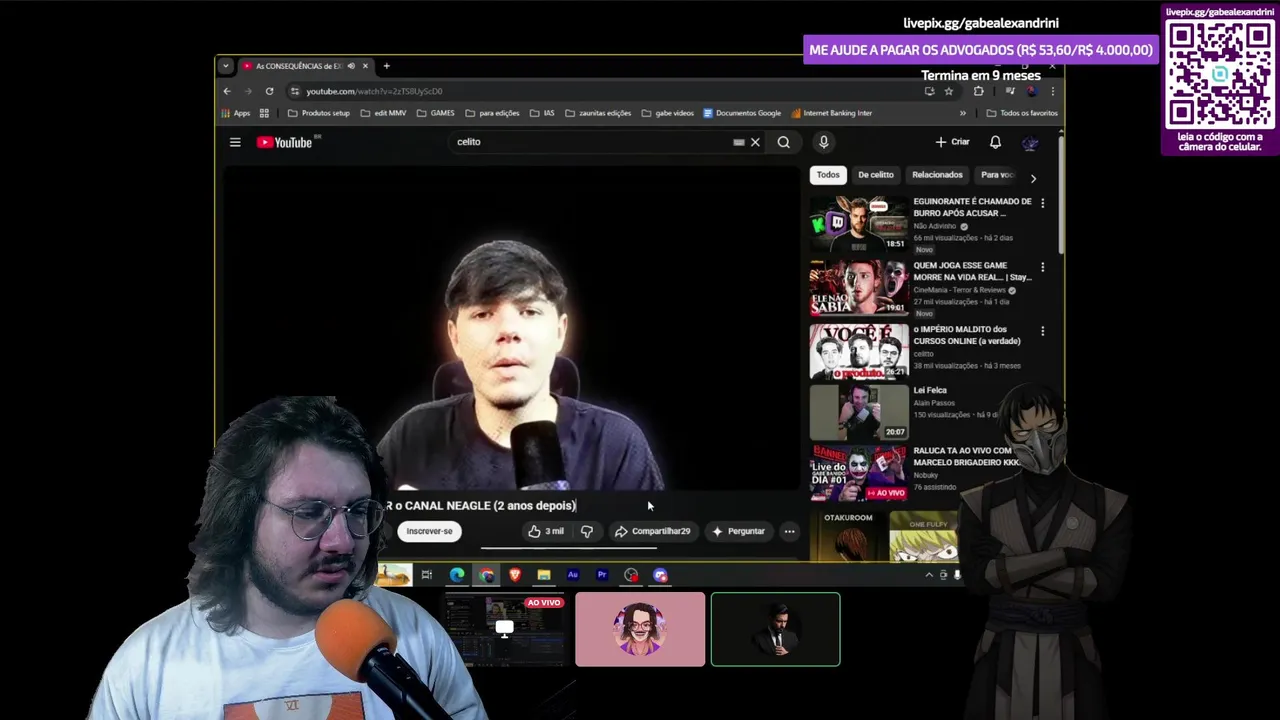This screenshot has height=720, width=1280.
Task: Open more actions beside the Perguntar button
Action: pos(789,531)
